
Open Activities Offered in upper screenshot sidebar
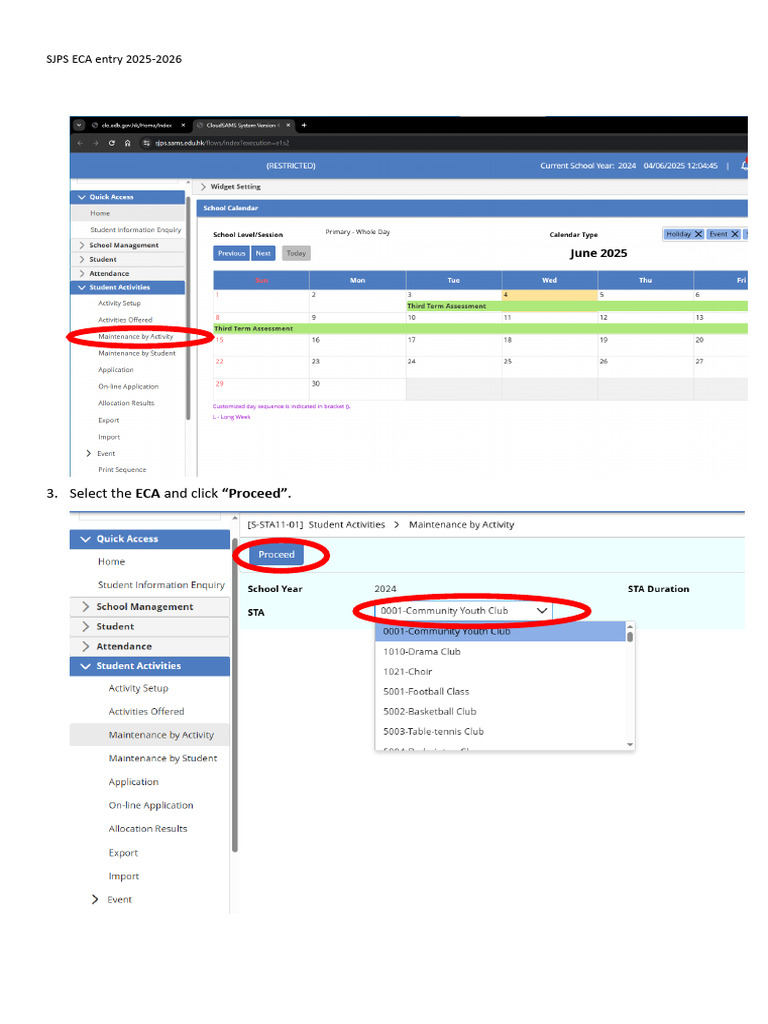pyautogui.click(x=125, y=320)
